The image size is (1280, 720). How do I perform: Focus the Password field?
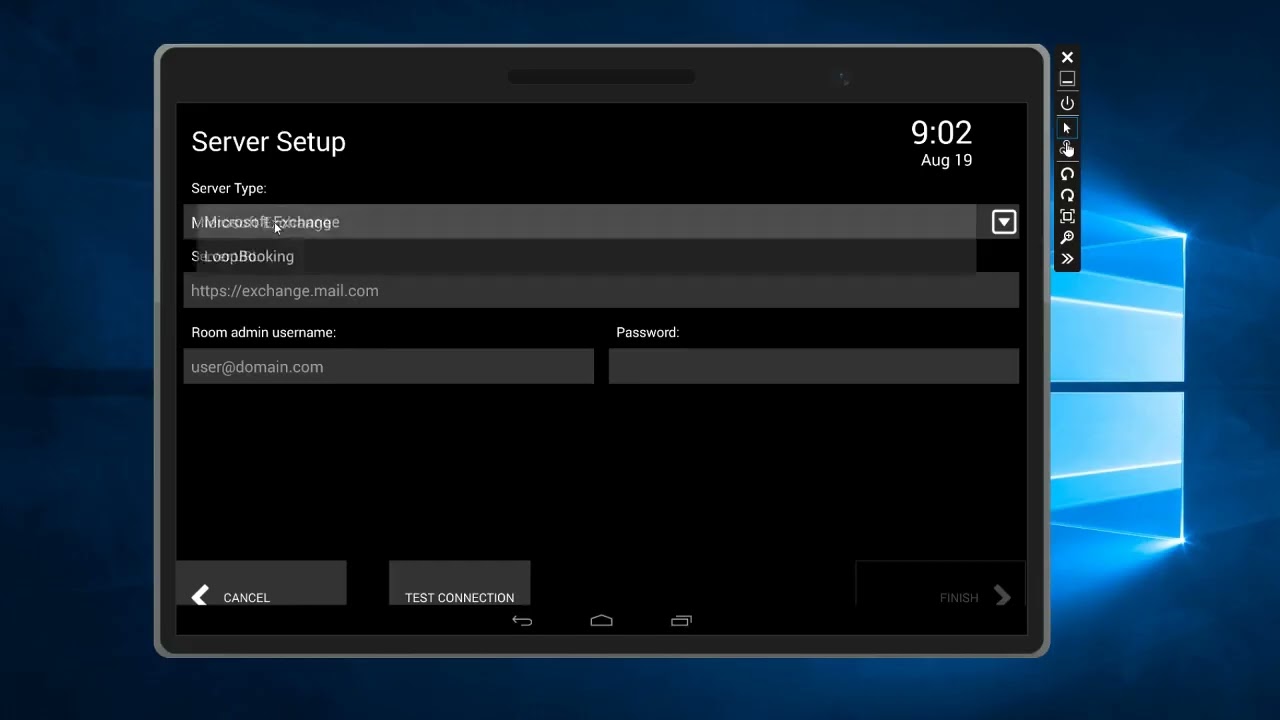pyautogui.click(x=814, y=367)
